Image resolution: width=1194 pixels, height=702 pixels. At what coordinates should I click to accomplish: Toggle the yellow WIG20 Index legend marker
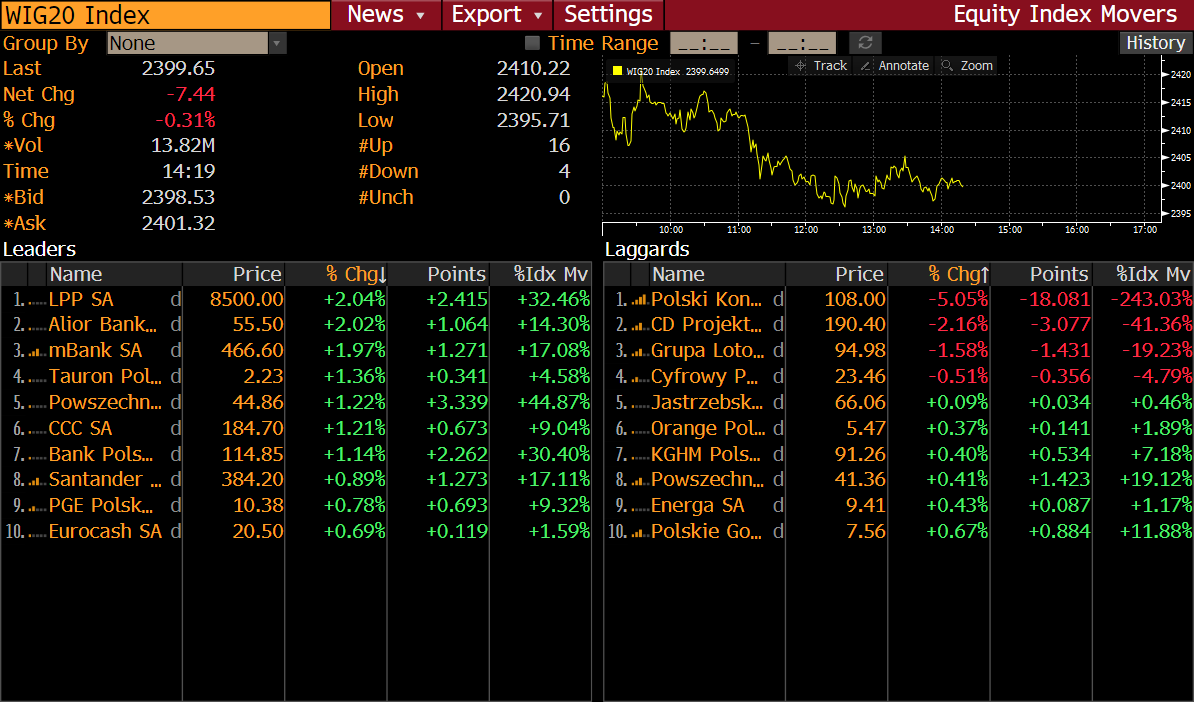click(617, 71)
